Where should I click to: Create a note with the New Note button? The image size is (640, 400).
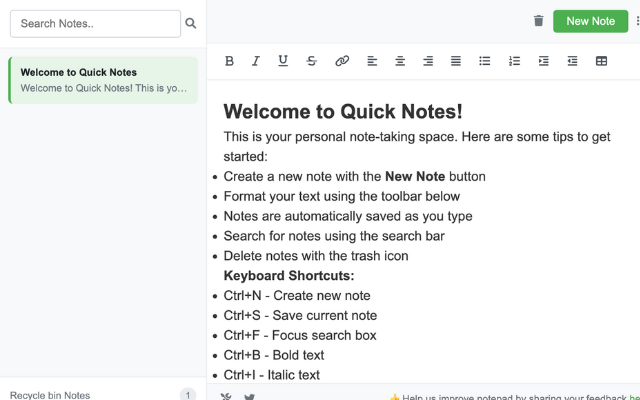[x=591, y=21]
